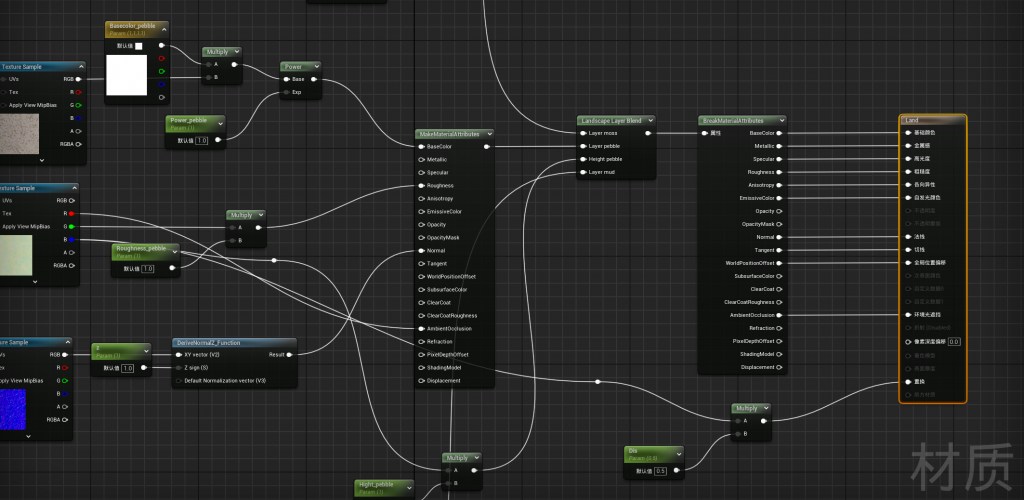1024x500 pixels.
Task: Click the 像素深度偏移 0.0 value field
Action: coord(954,341)
